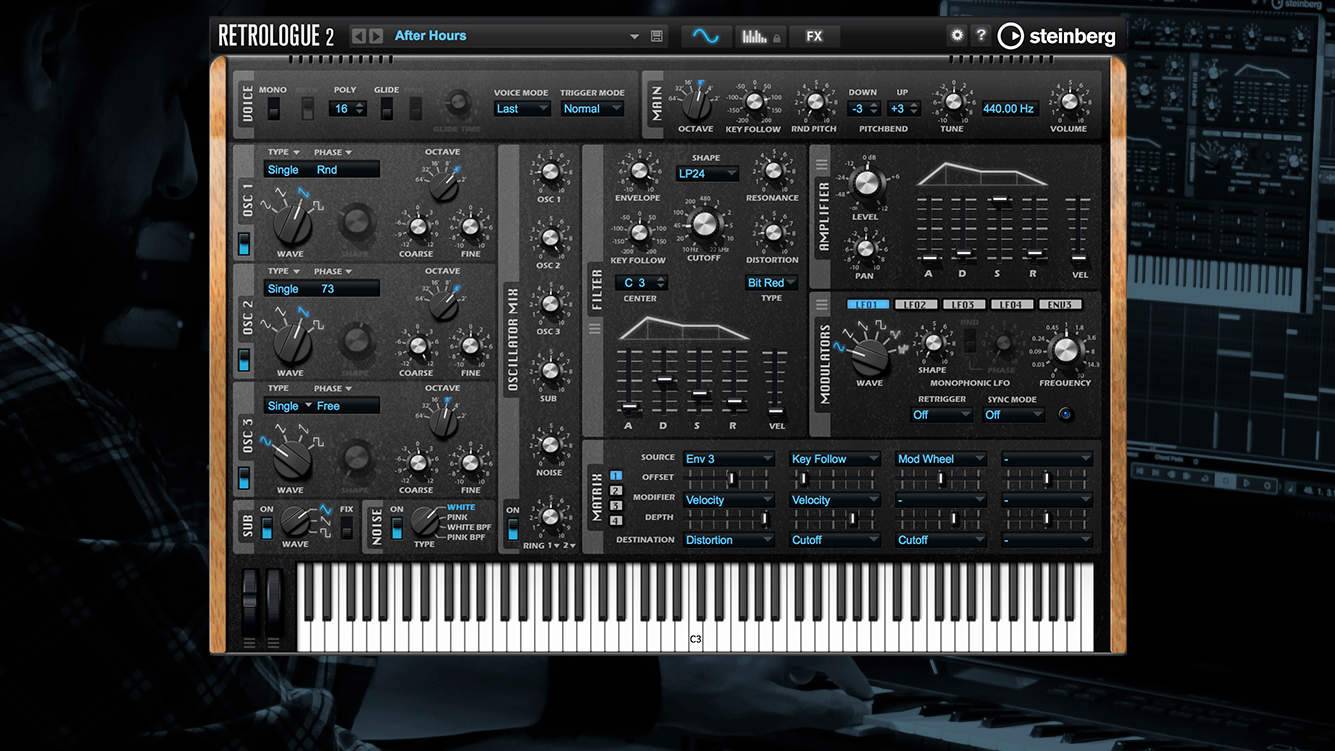Open OSC 1 TYPE dropdown
The image size is (1335, 751).
(x=283, y=152)
